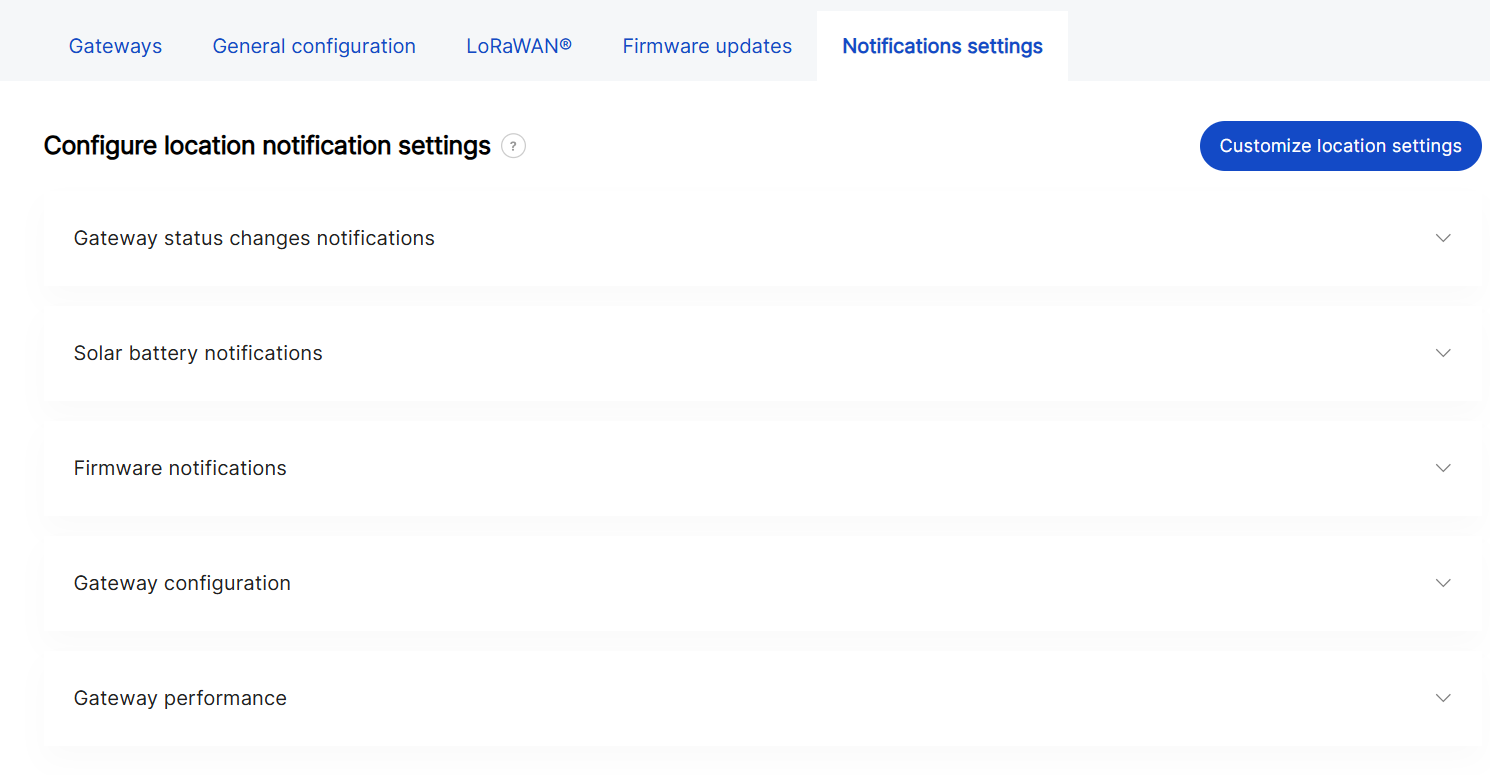1490x775 pixels.
Task: Click the chevron icon on Gateway performance row
Action: click(x=1443, y=698)
